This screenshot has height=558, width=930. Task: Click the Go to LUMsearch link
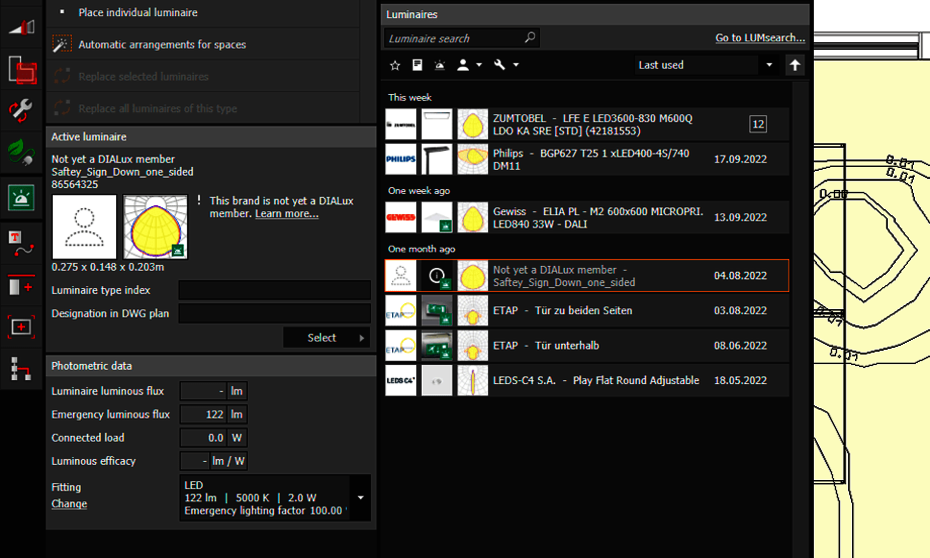(759, 38)
